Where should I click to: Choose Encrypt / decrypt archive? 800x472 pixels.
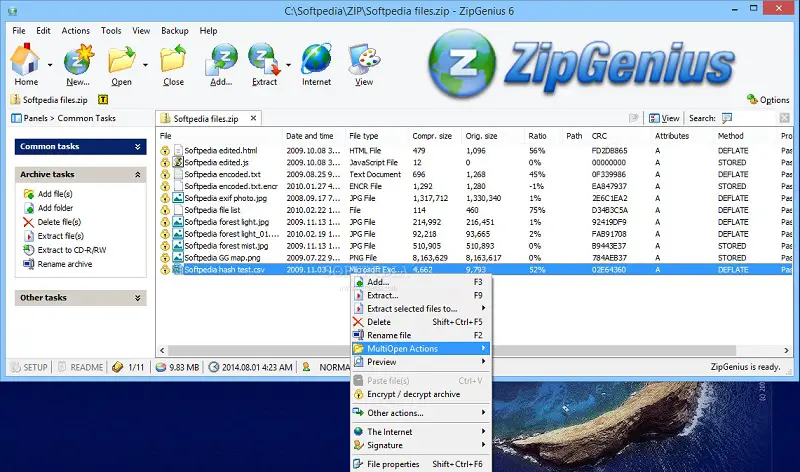point(420,394)
